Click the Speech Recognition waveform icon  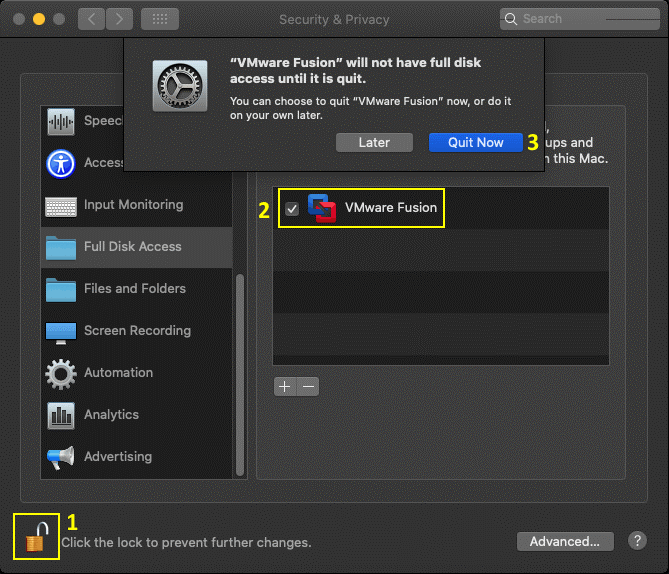(61, 122)
